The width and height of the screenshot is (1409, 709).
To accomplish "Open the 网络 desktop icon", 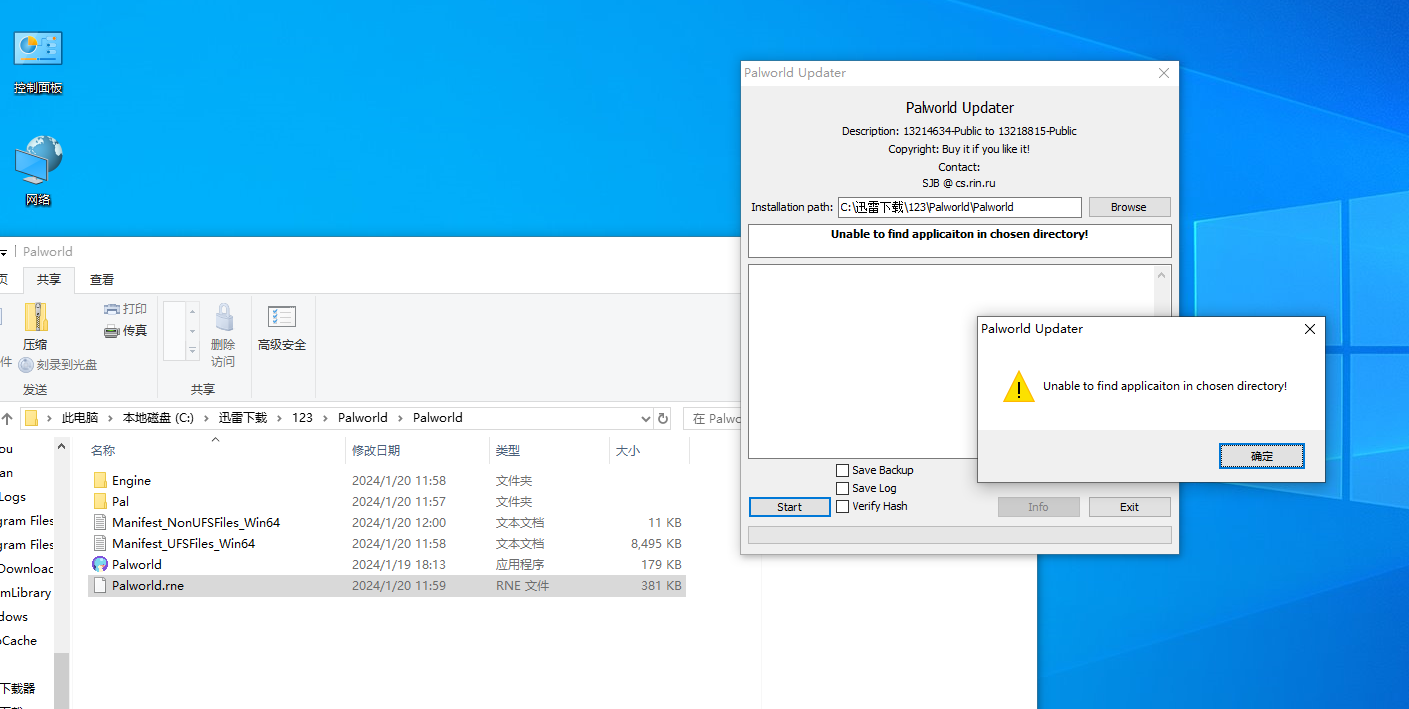I will [38, 160].
